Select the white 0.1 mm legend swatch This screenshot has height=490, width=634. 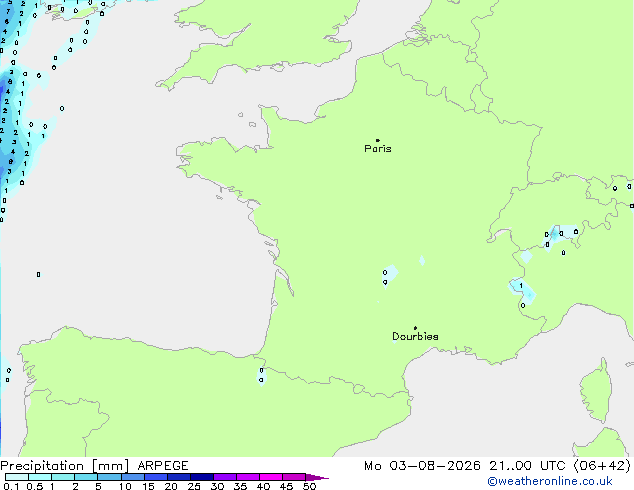coord(17,477)
